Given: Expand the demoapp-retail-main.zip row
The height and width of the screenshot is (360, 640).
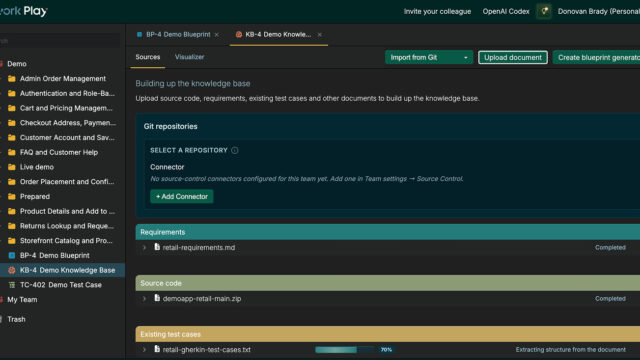Looking at the screenshot, I should point(144,298).
